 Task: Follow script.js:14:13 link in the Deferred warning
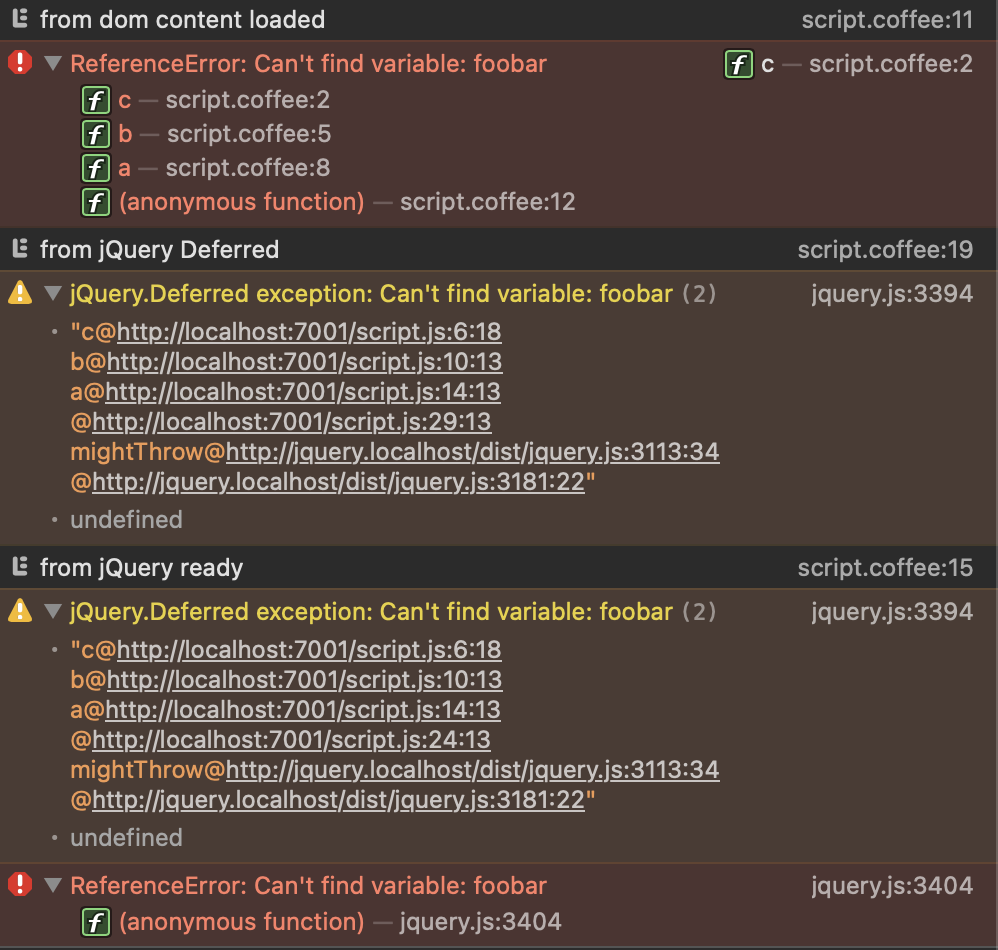click(302, 391)
